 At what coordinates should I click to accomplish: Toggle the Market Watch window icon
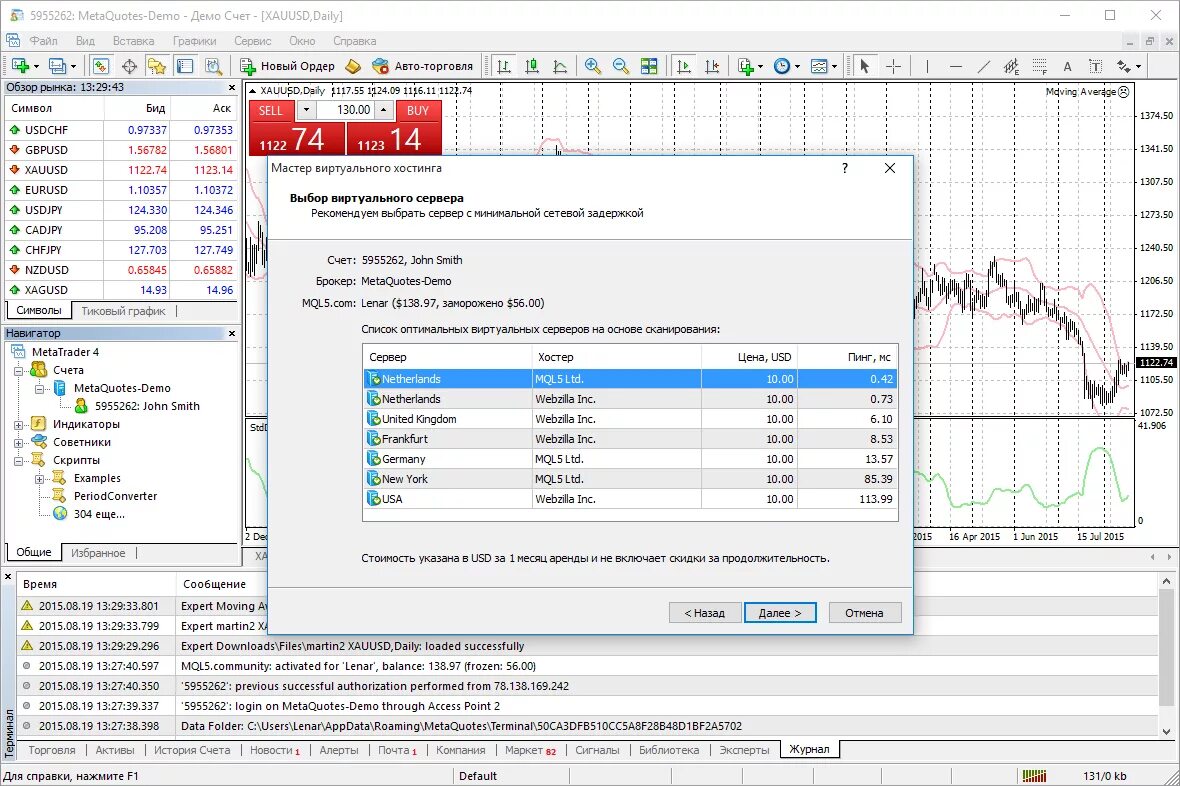[101, 66]
